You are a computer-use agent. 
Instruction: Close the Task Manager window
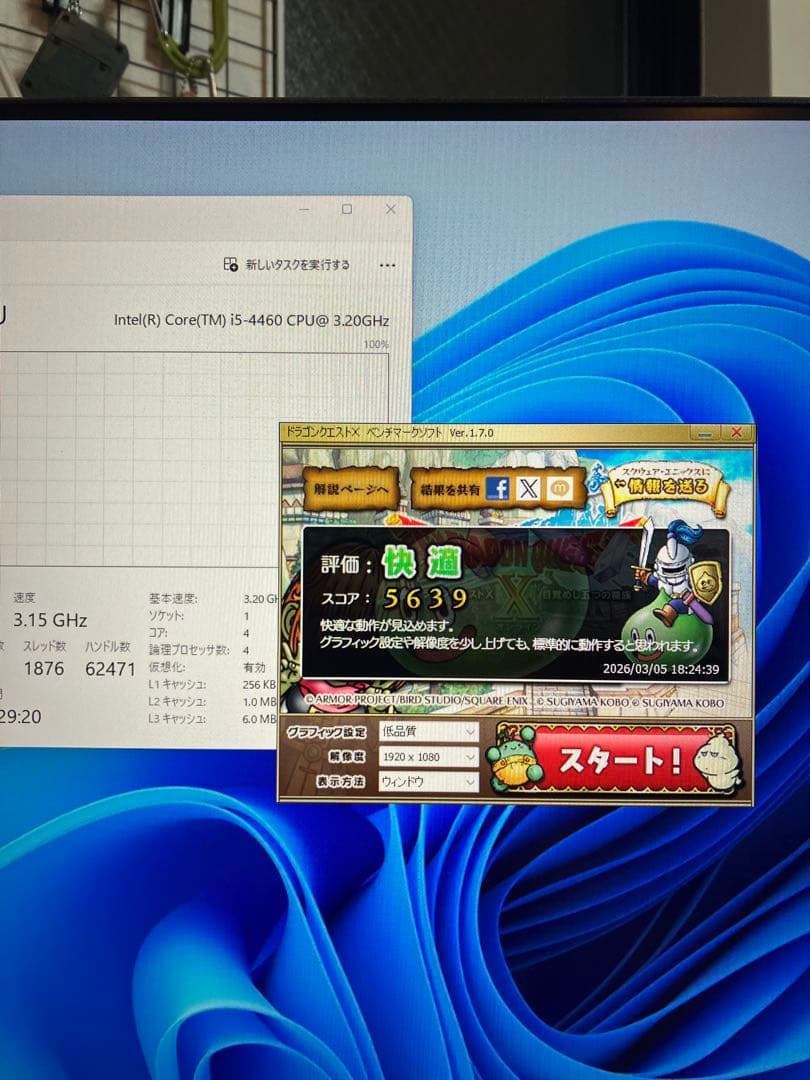coord(391,209)
